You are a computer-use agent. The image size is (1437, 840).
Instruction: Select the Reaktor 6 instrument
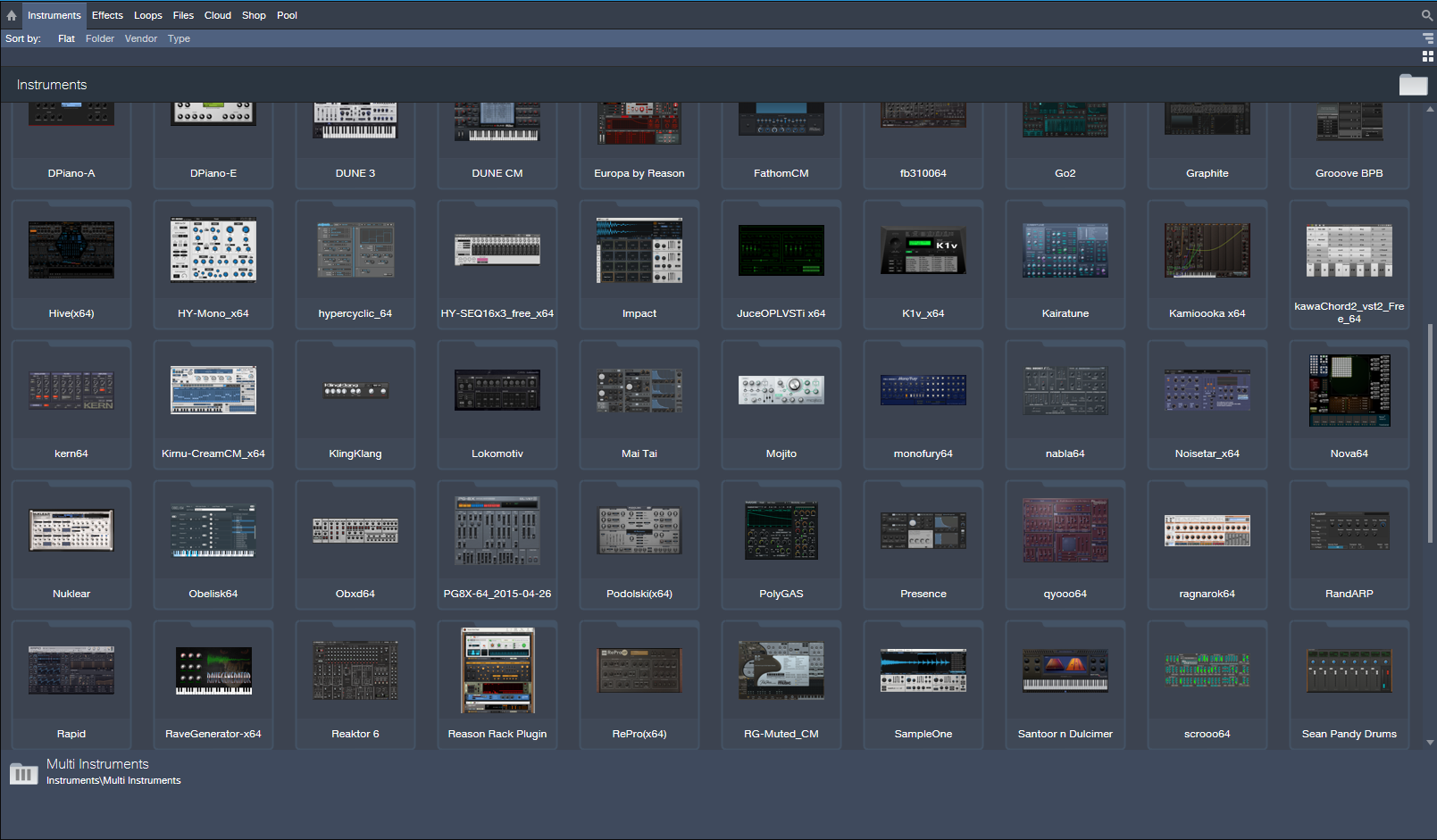[x=355, y=685]
